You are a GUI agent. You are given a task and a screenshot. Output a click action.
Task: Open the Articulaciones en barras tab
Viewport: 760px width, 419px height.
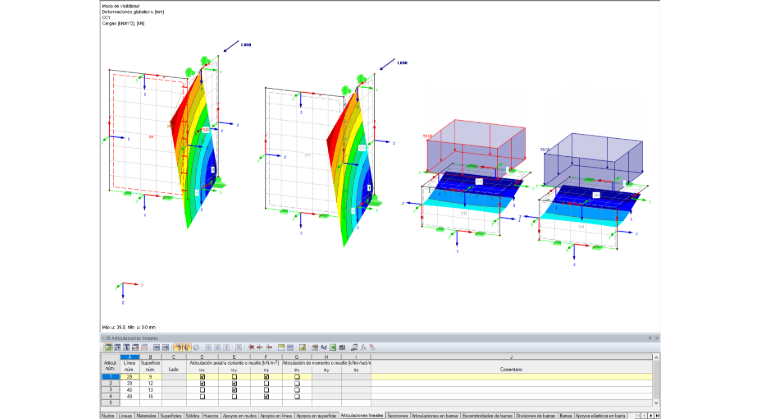click(x=435, y=416)
